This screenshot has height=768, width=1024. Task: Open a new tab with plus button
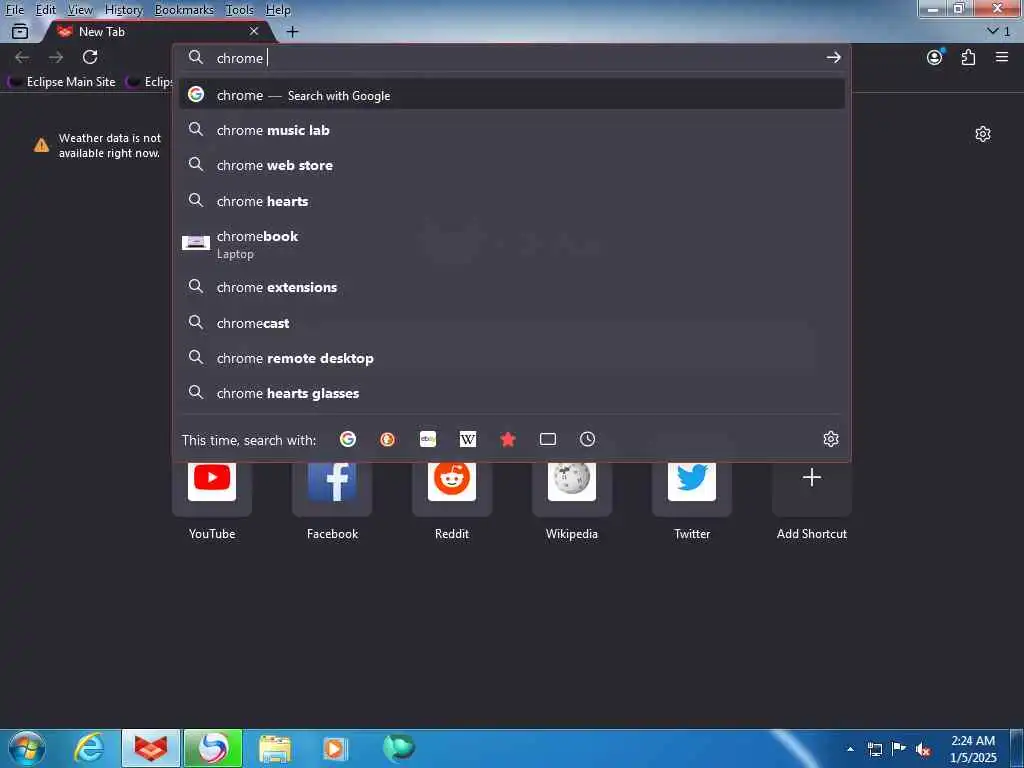click(293, 31)
